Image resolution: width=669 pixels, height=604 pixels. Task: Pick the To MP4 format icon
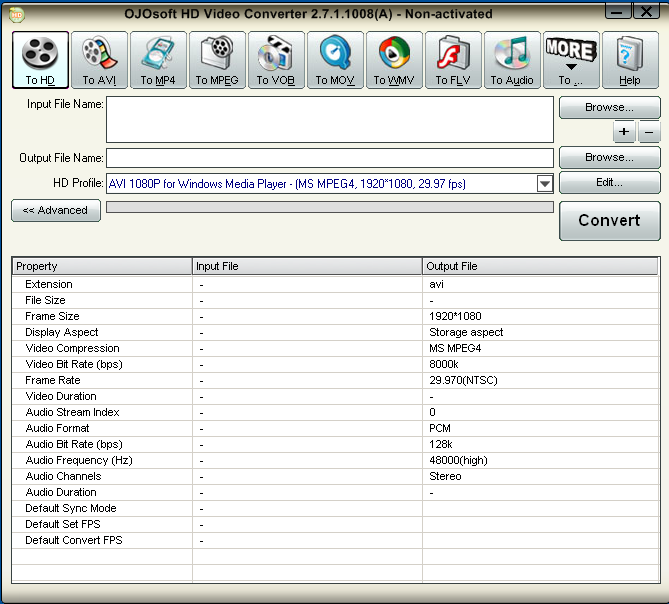[x=158, y=60]
